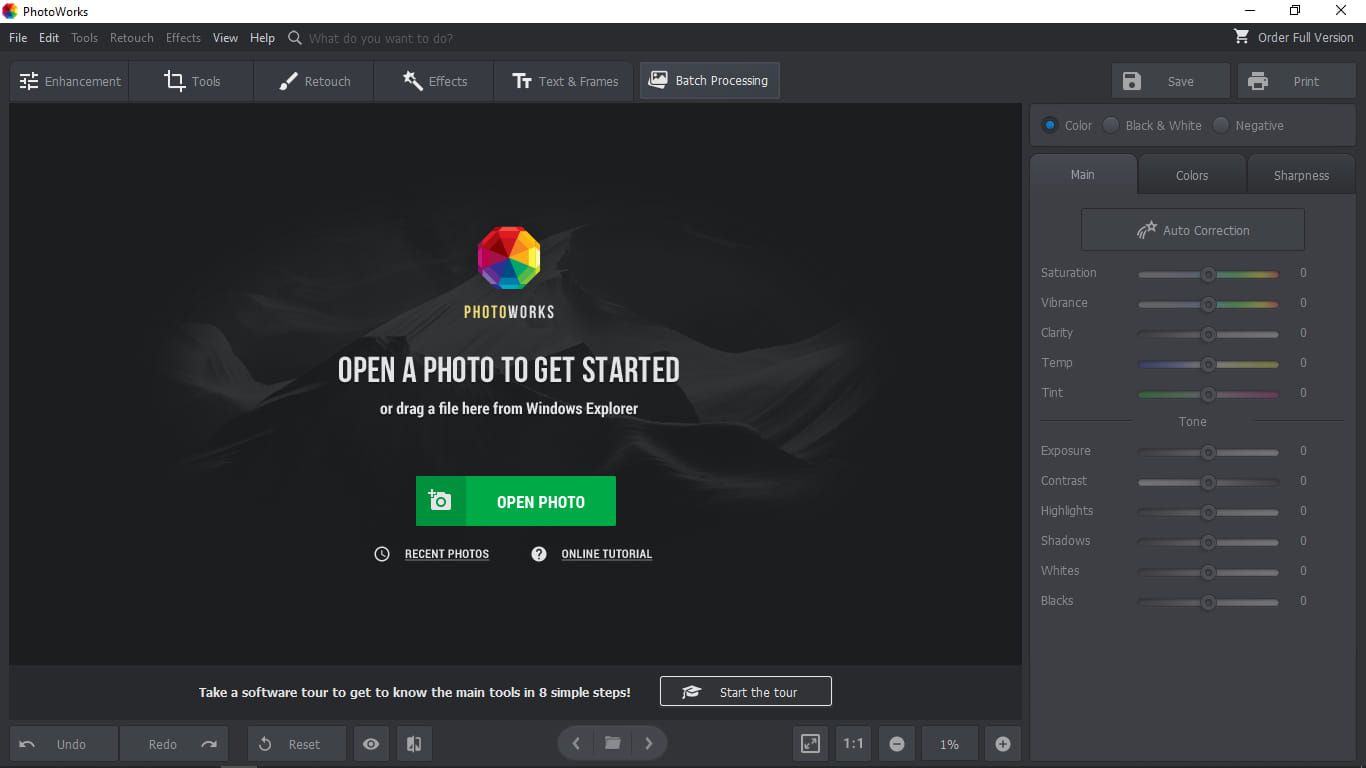Screen dimensions: 1366x768
Task: Go to previous photo with left arrow
Action: pos(576,743)
